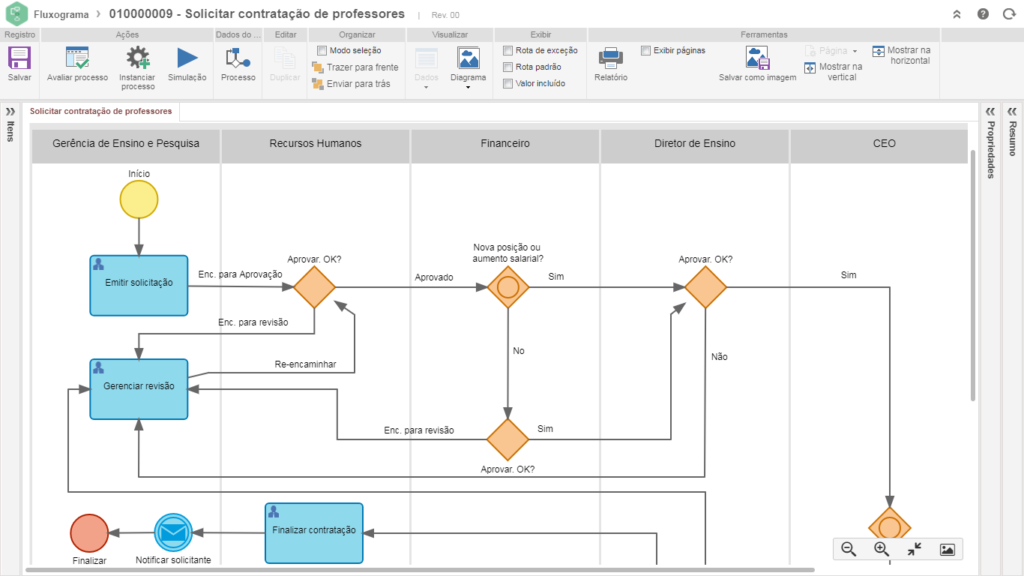Click the Salvar disk icon
This screenshot has width=1024, height=576.
click(19, 59)
